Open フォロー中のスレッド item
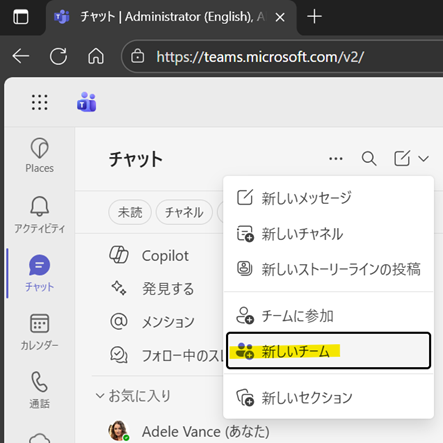Screen dimensions: 443x443 point(165,355)
